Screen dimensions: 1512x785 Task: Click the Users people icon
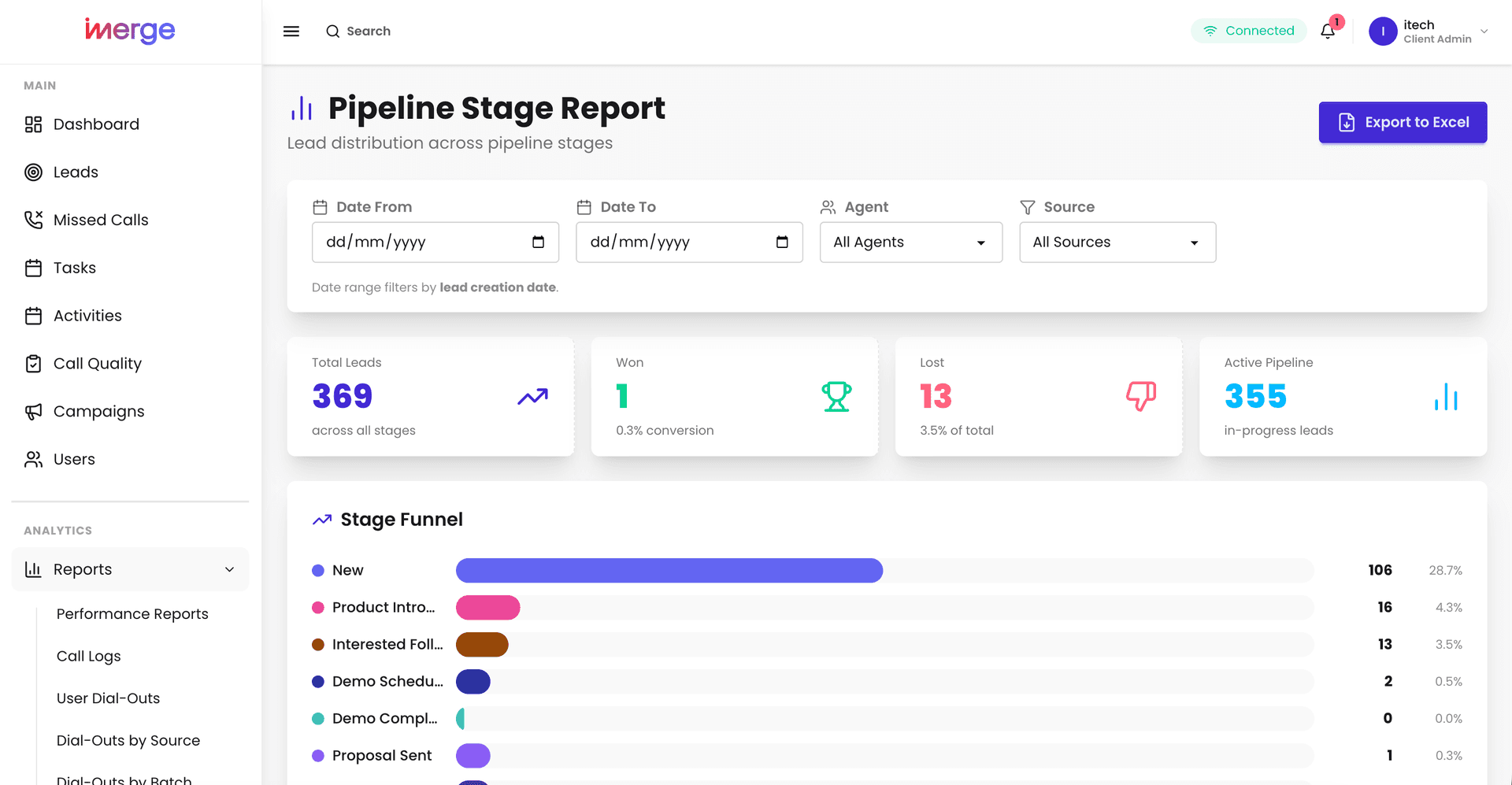coord(33,460)
